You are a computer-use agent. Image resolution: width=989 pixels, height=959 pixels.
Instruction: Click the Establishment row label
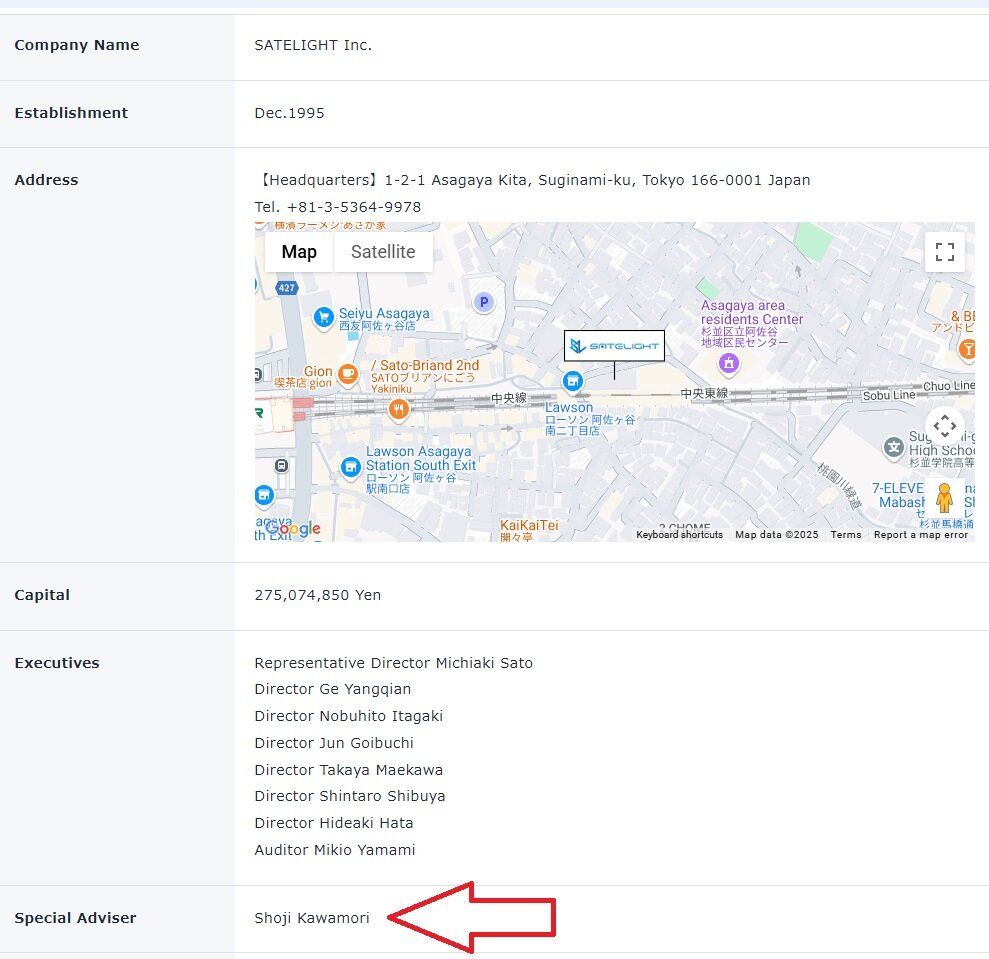coord(71,113)
